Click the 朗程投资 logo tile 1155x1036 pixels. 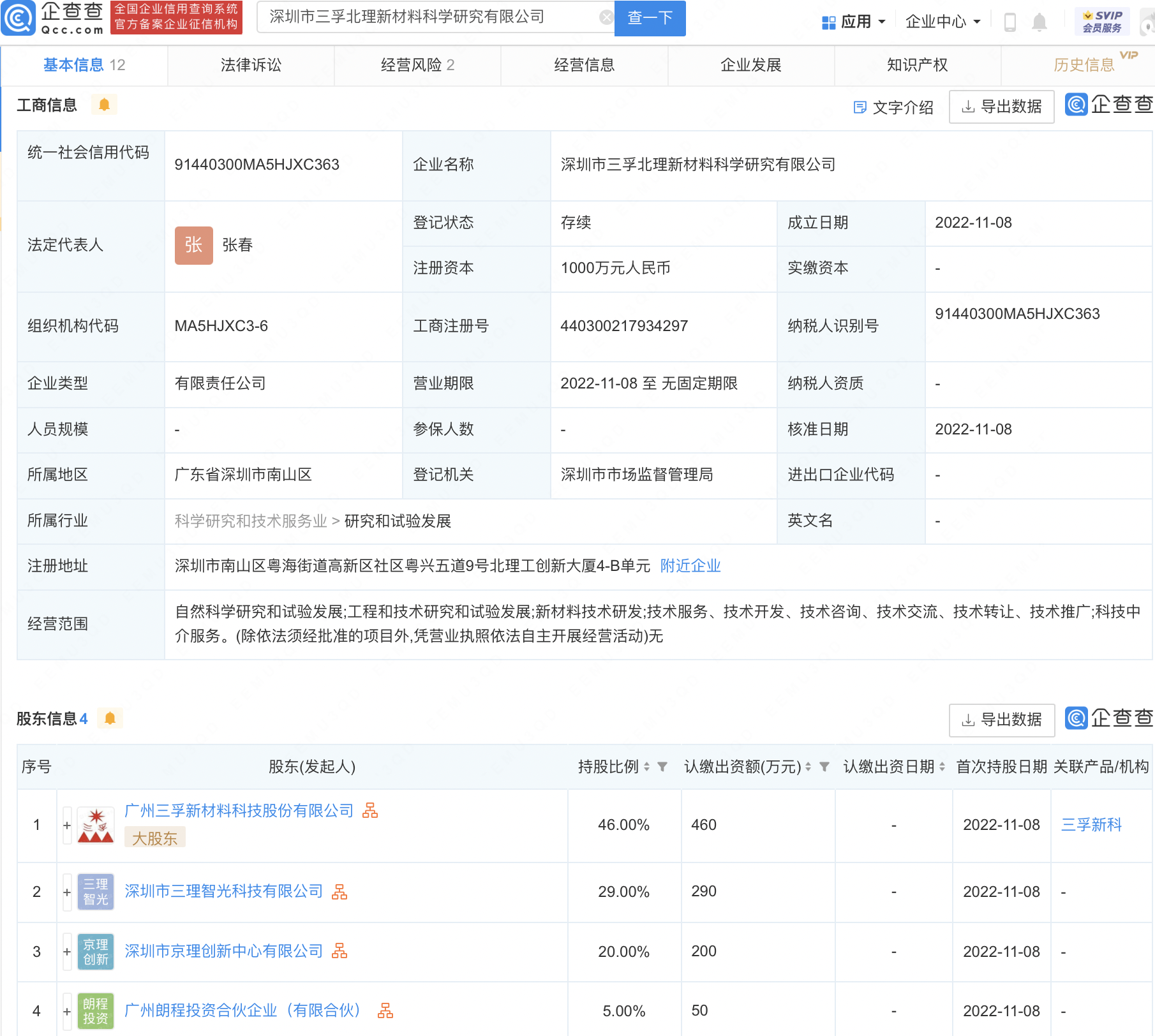(96, 1010)
